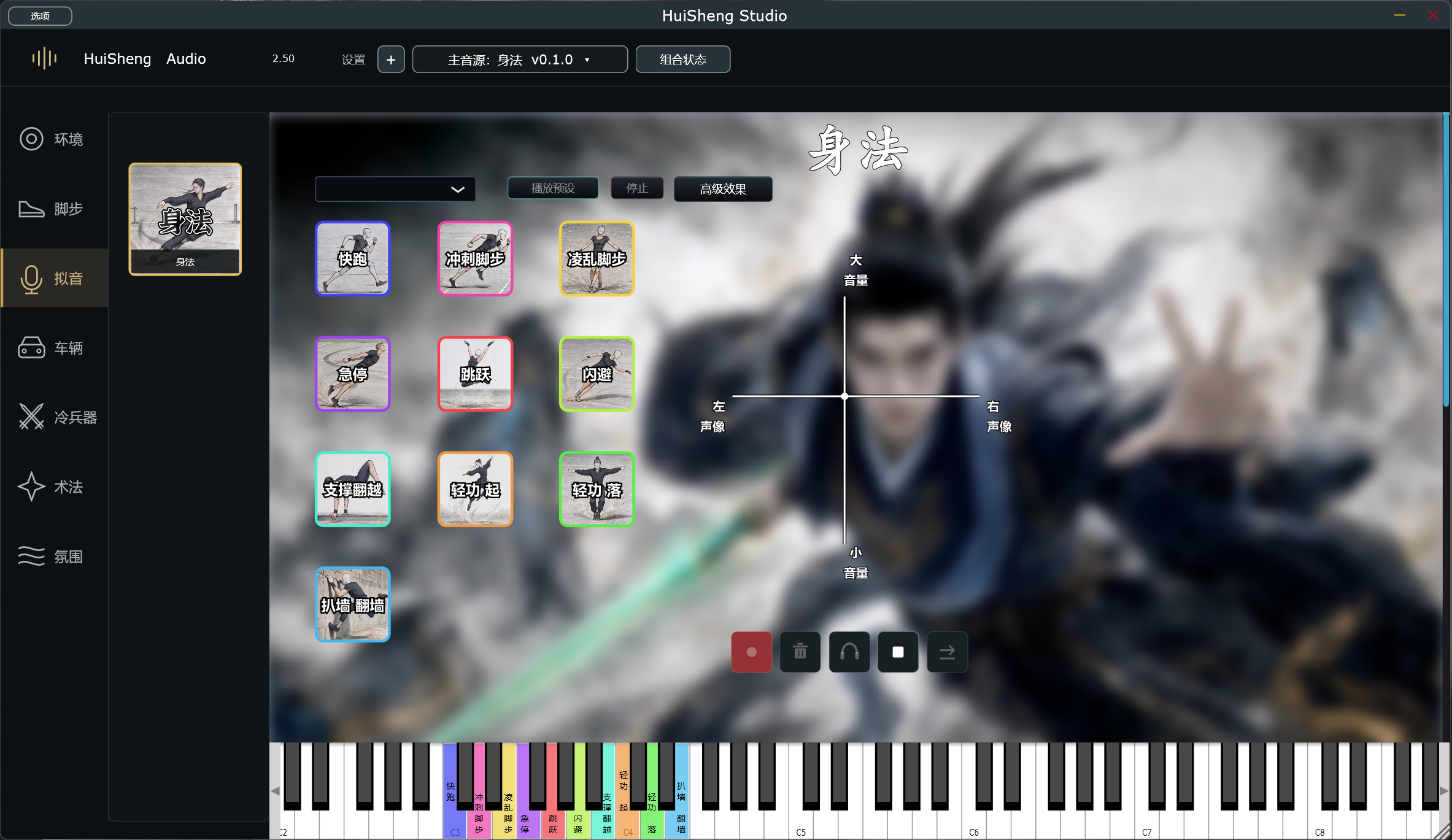
Task: Play the 急停 sound pad
Action: point(352,374)
